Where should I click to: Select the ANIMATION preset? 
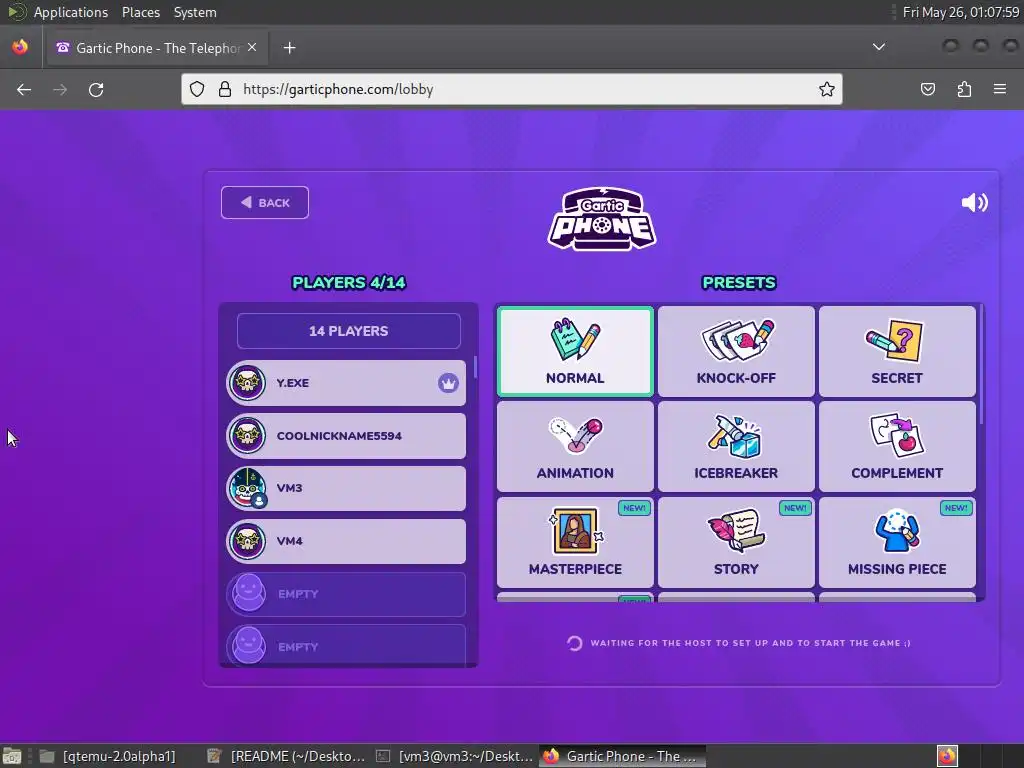pos(575,447)
